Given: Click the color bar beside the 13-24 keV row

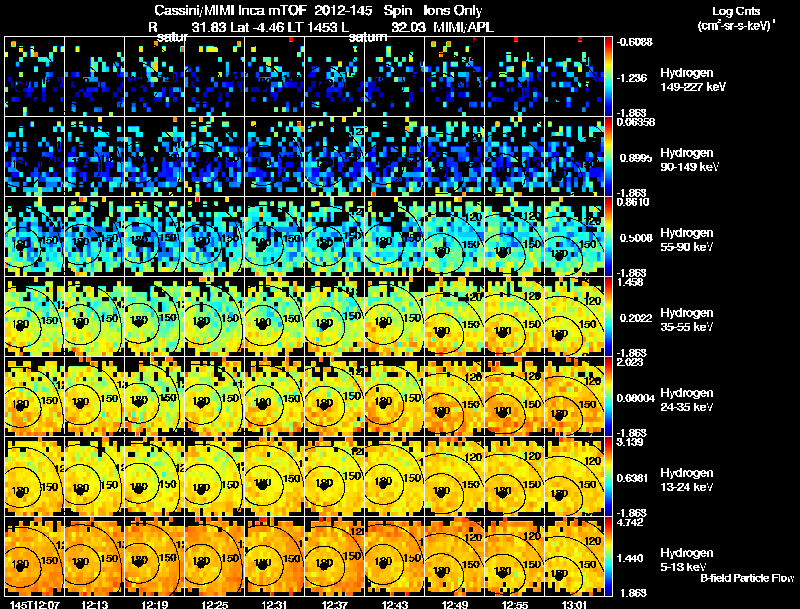Looking at the screenshot, I should click(x=608, y=476).
